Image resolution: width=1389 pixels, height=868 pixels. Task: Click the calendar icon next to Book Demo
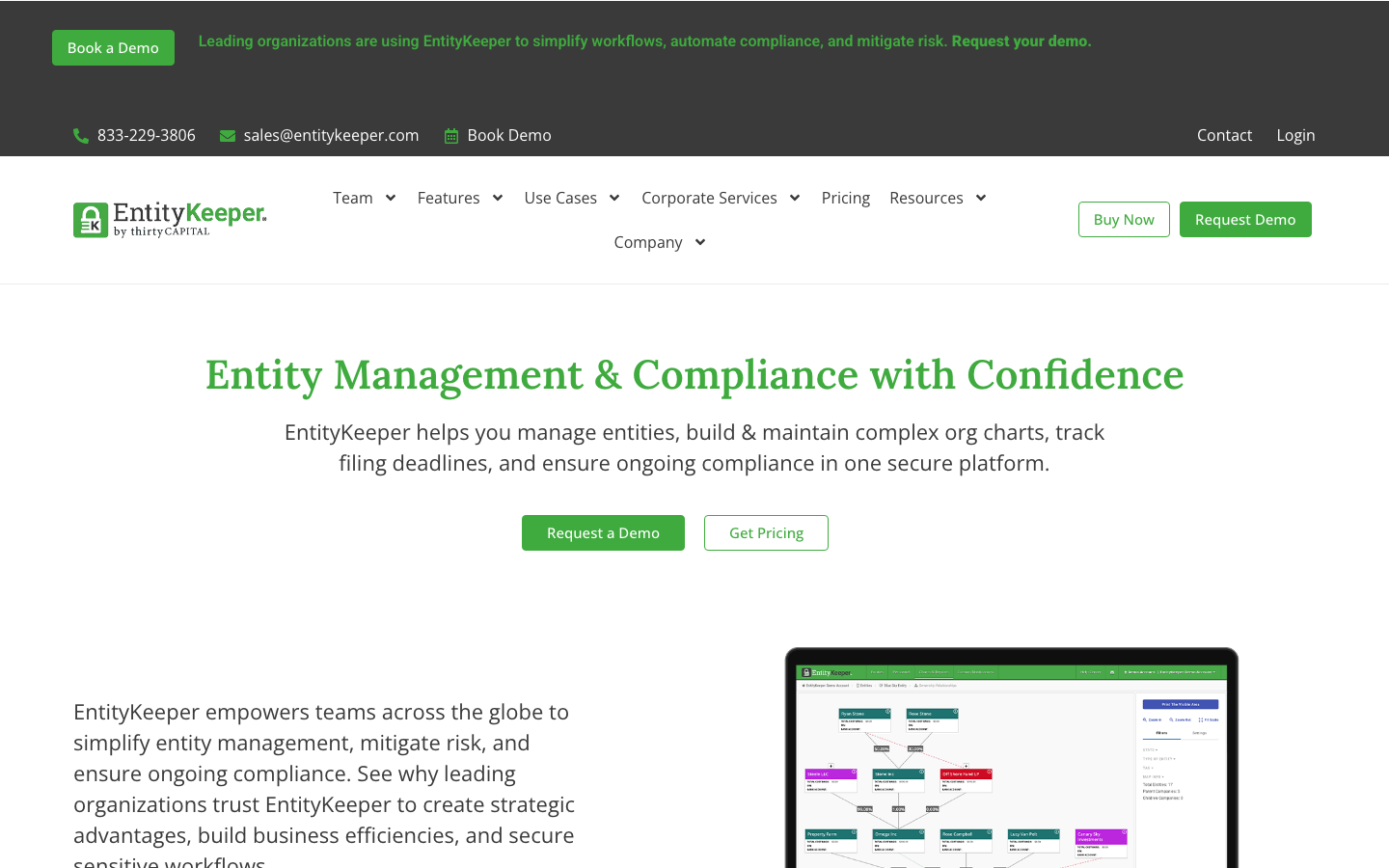tap(451, 136)
